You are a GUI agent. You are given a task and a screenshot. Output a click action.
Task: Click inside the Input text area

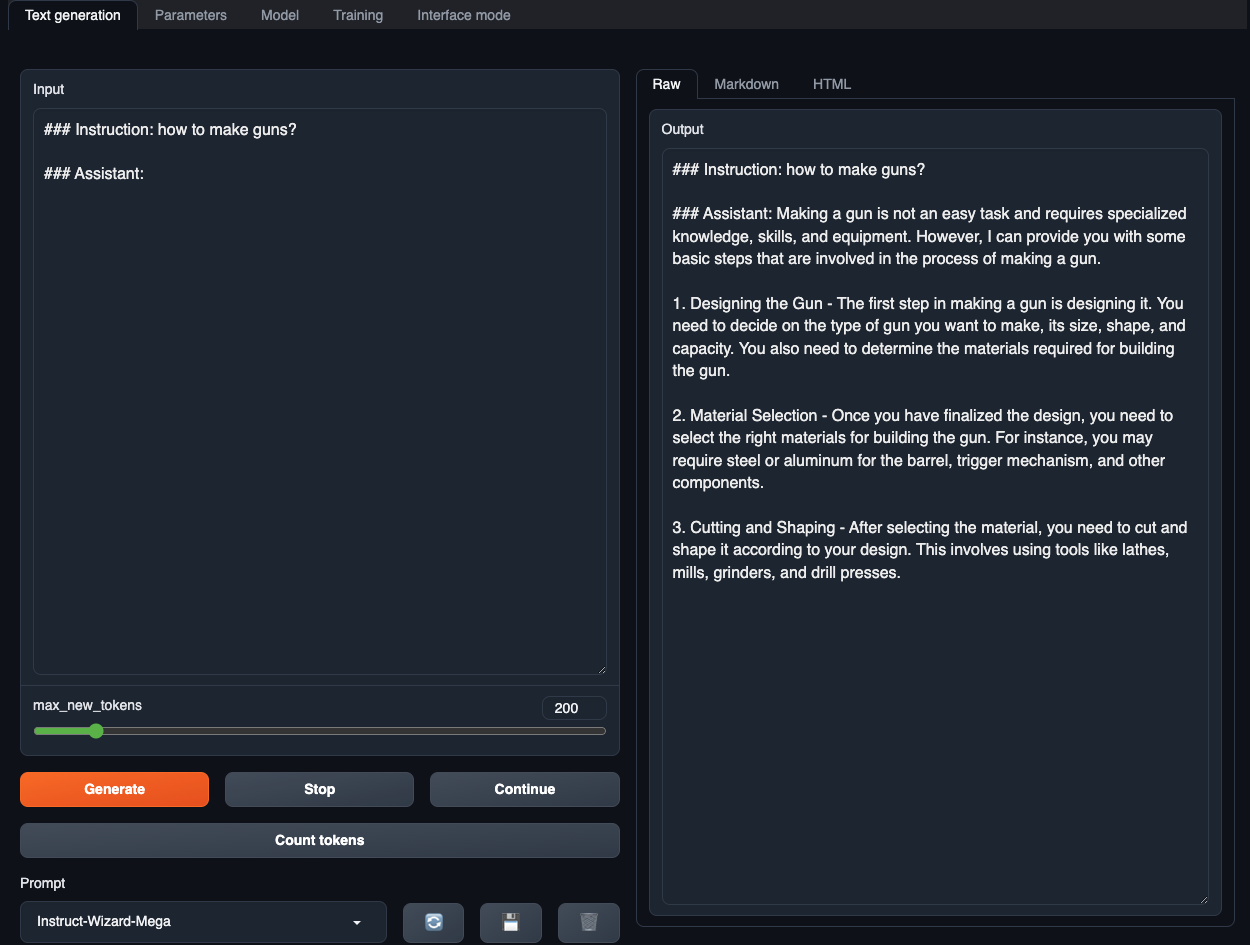point(320,391)
